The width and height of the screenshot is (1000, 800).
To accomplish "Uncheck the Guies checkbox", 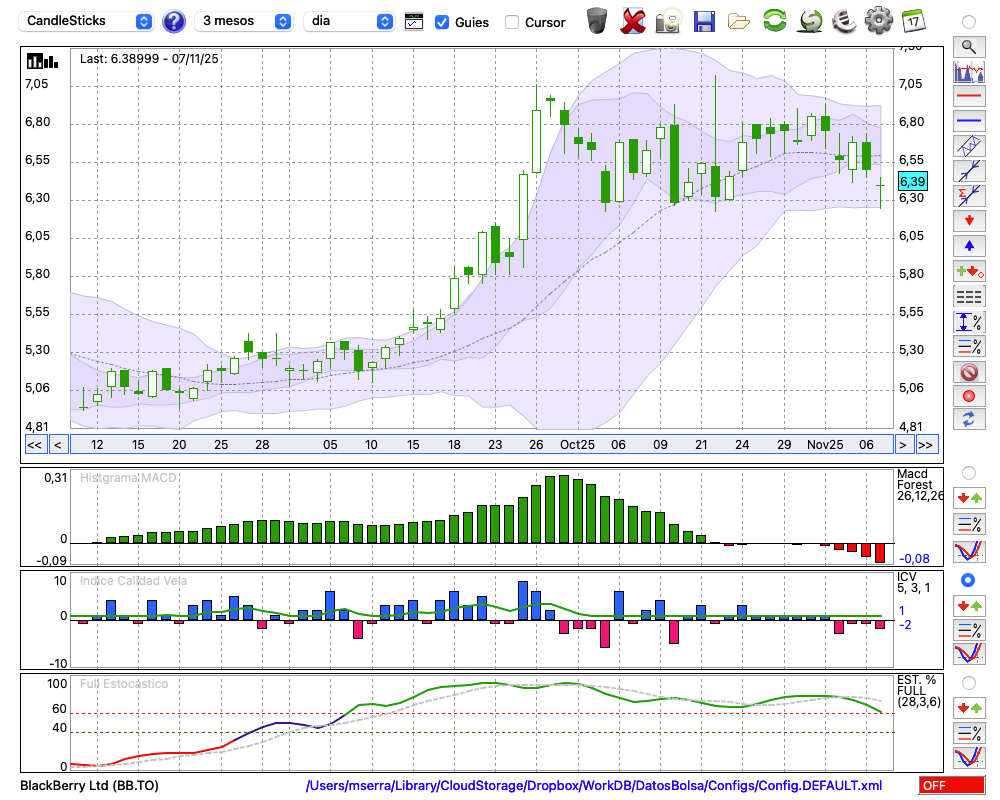I will (442, 22).
